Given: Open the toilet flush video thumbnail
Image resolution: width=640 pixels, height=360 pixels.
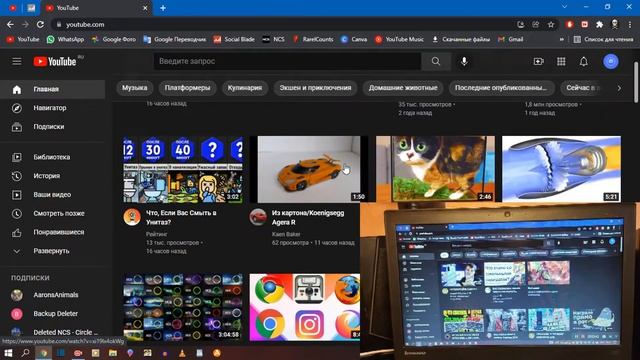Looking at the screenshot, I should pos(183,169).
